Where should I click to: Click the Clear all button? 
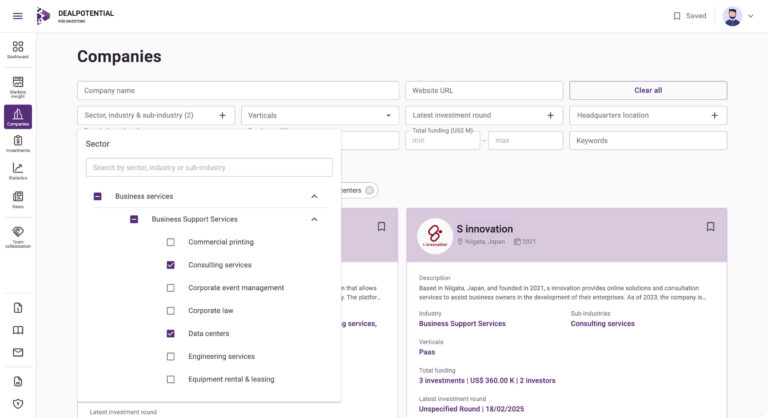coord(648,90)
